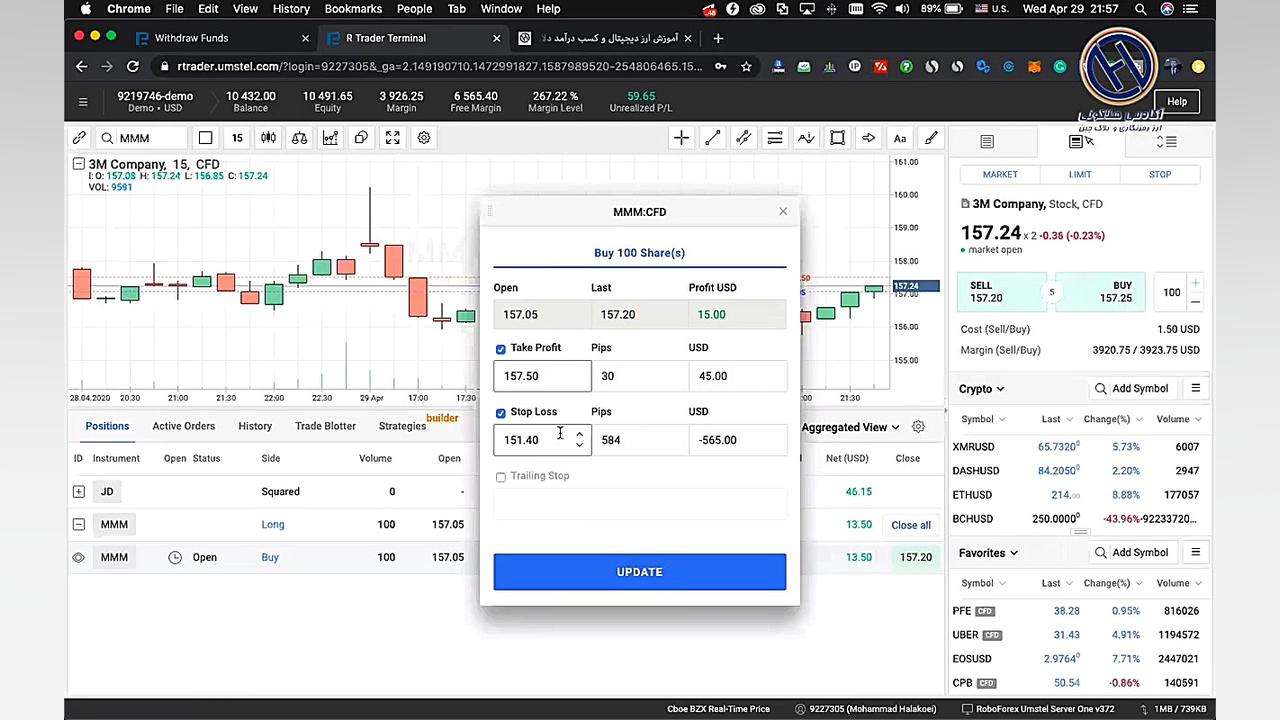Select the crosshair cursor tool

point(681,138)
